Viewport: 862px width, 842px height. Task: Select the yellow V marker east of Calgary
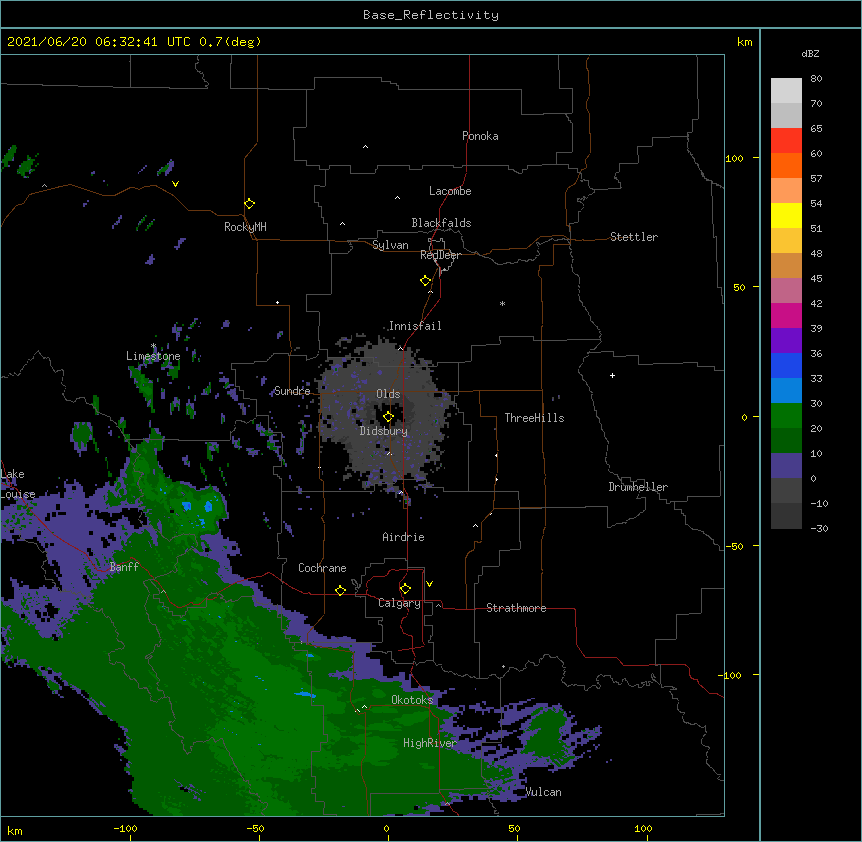[429, 584]
